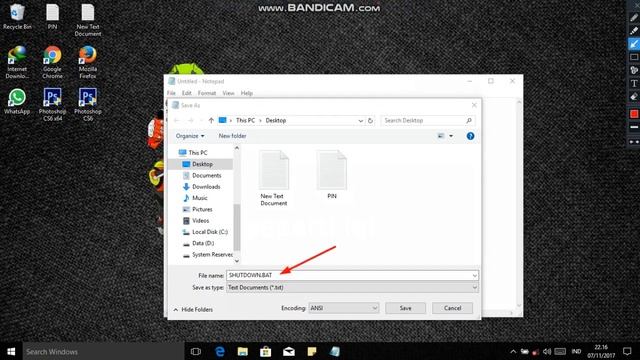
Task: Open the view options dropdown arrow
Action: coord(451,136)
